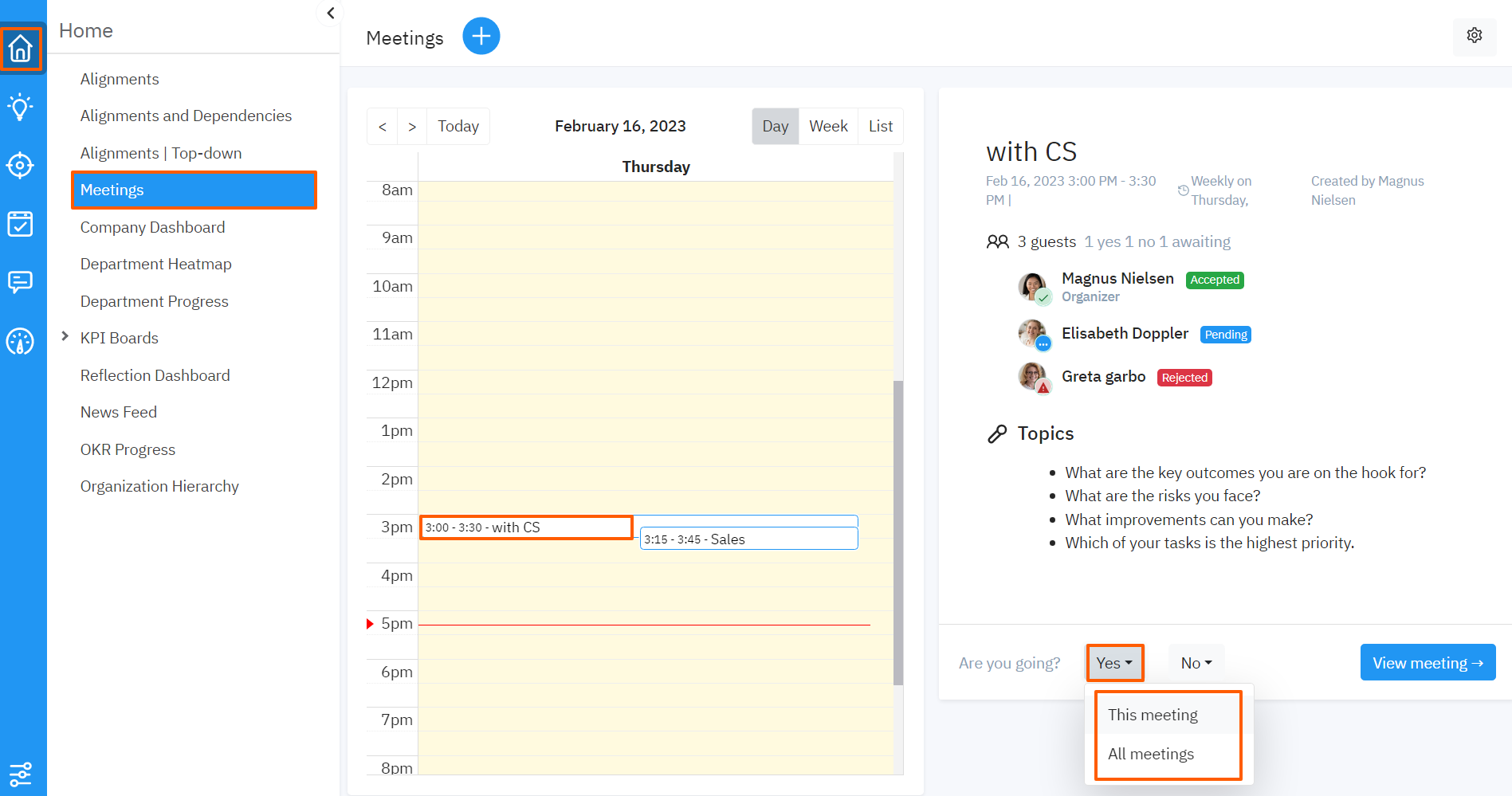Switch to the List view tab

pyautogui.click(x=880, y=126)
